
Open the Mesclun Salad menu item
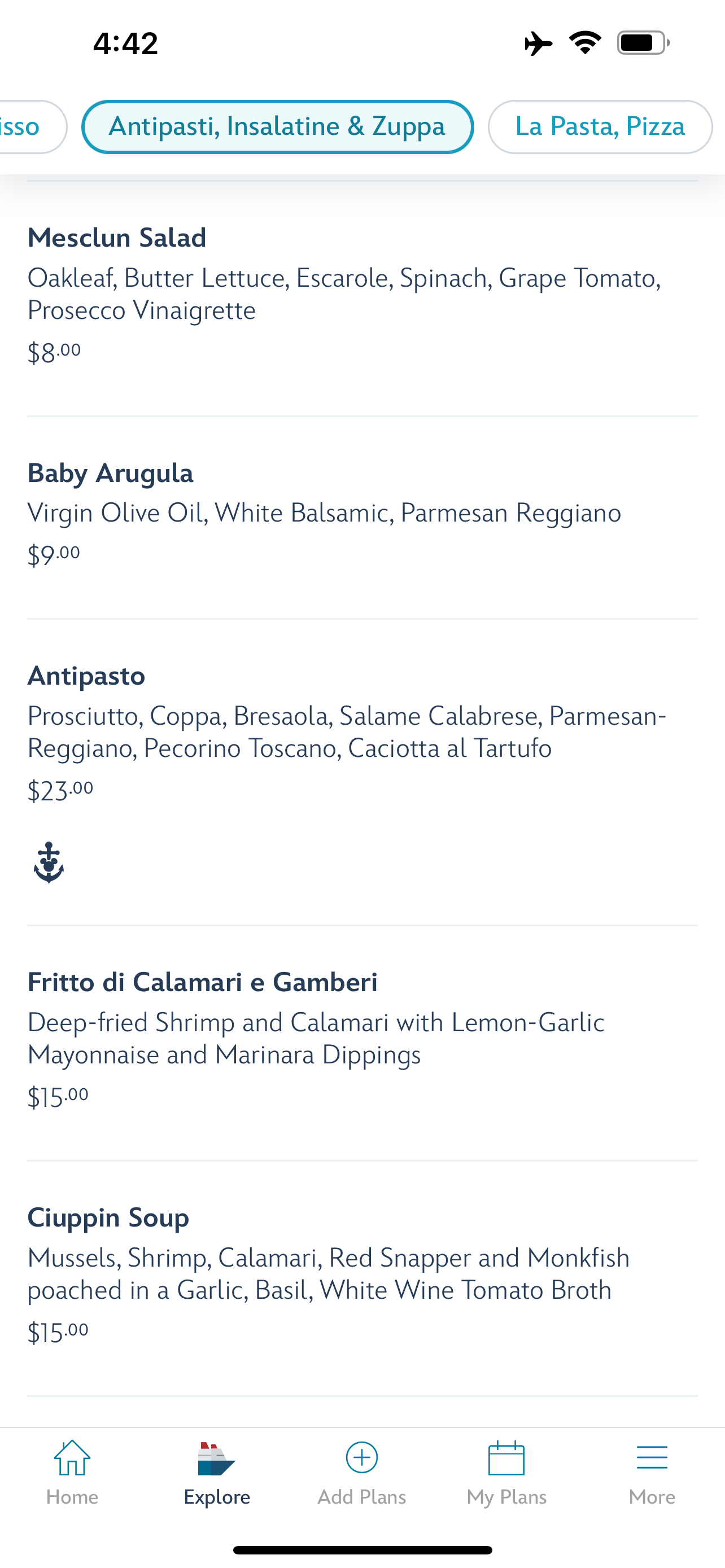(x=117, y=238)
